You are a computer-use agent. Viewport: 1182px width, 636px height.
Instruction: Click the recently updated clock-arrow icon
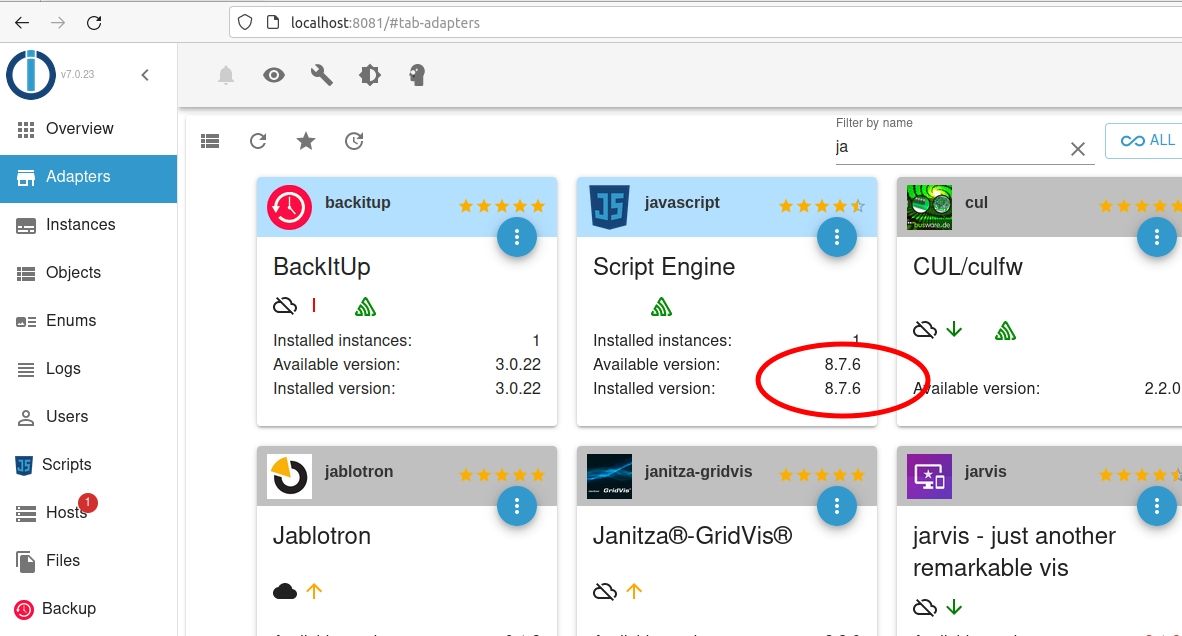click(354, 141)
